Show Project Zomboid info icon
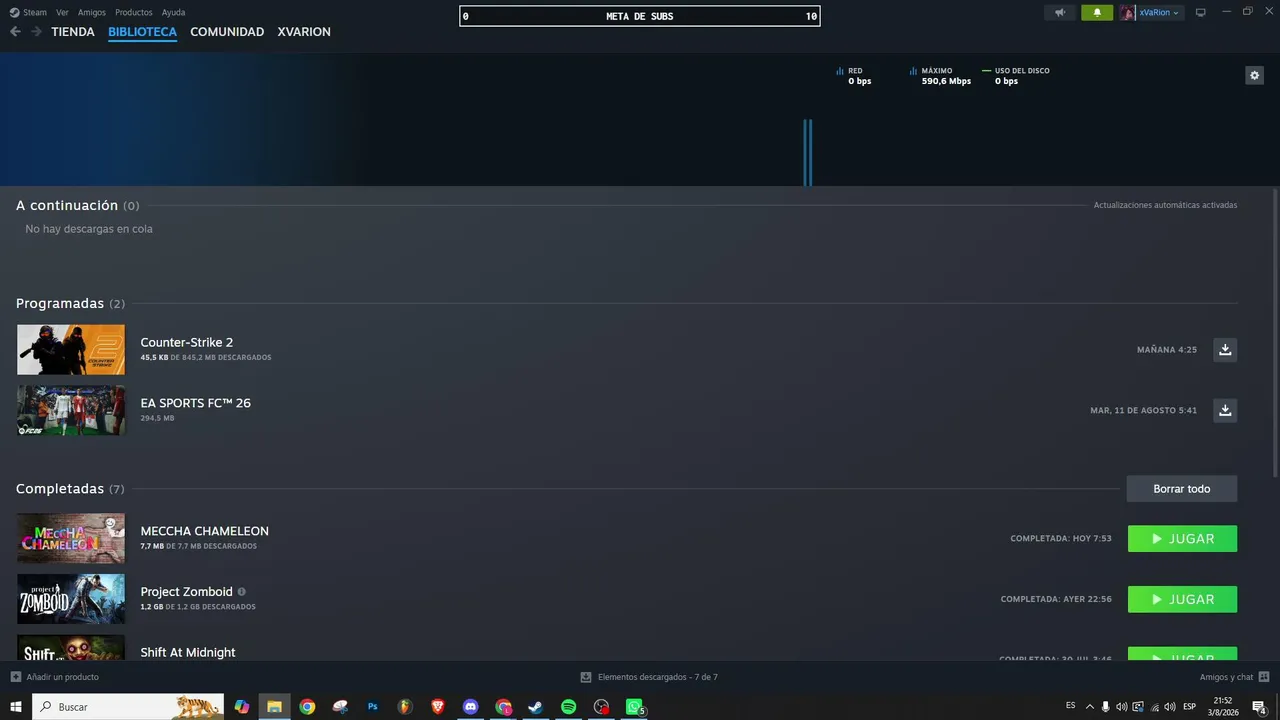The height and width of the screenshot is (720, 1280). tap(241, 592)
